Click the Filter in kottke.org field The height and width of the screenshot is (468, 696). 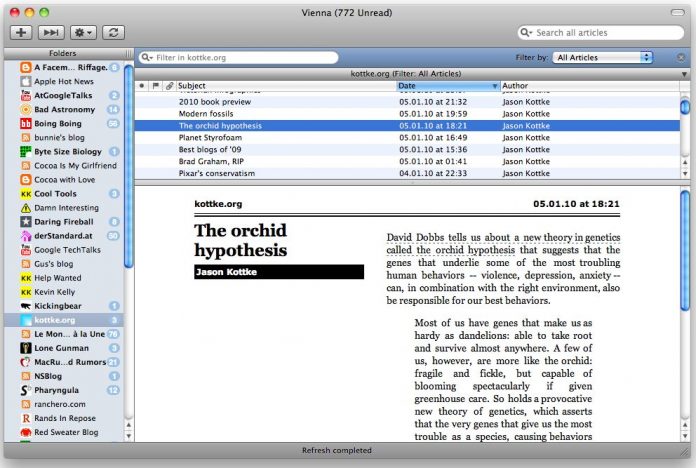click(238, 57)
